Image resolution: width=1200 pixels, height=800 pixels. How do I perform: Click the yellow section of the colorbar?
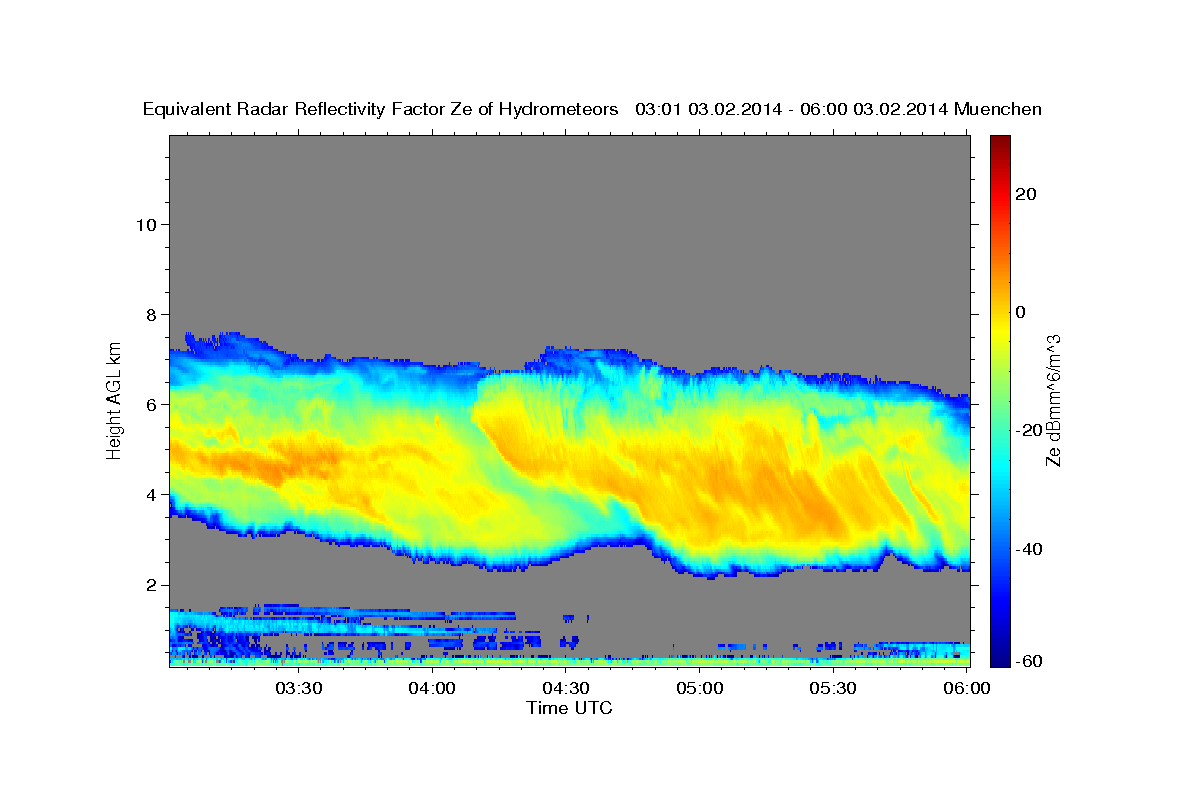pyautogui.click(x=1000, y=330)
